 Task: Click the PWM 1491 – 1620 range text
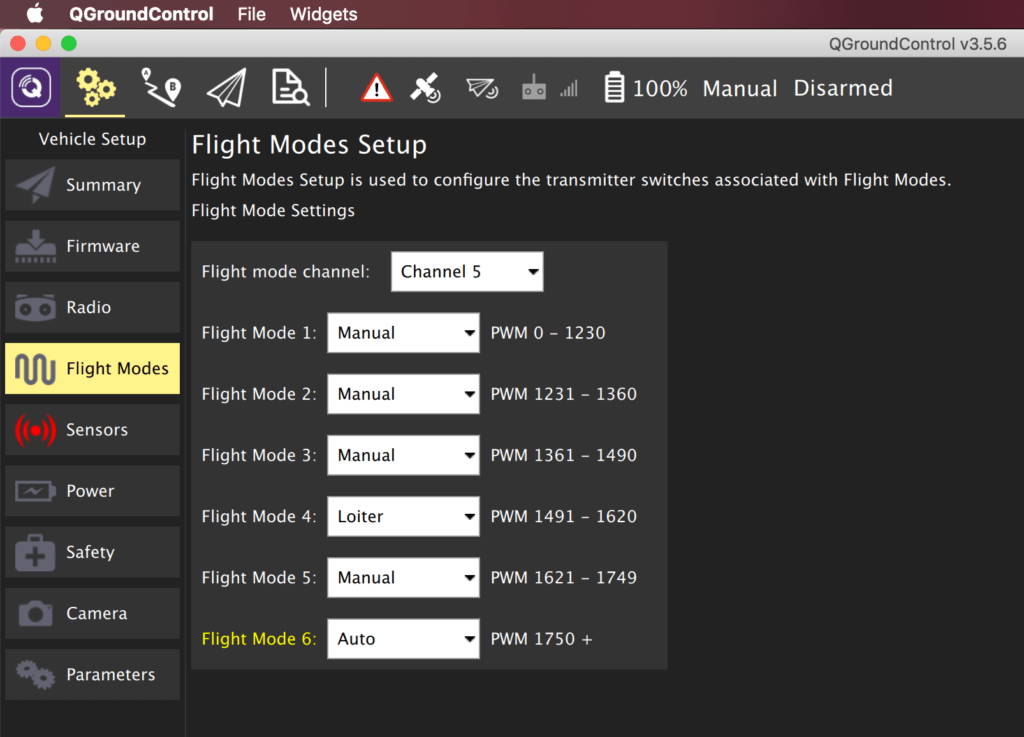(564, 516)
